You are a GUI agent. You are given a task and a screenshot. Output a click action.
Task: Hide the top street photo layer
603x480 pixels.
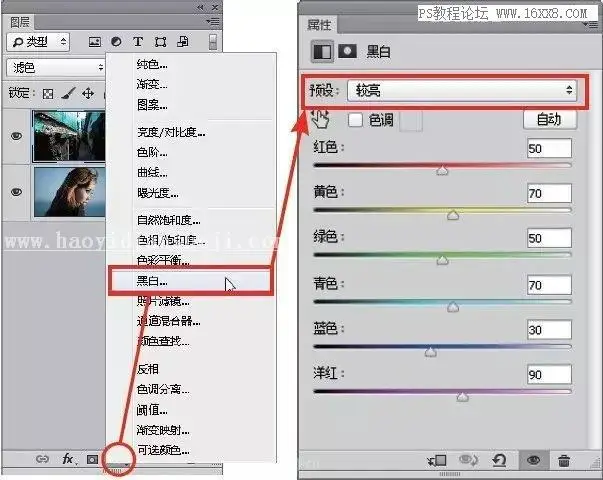tap(16, 136)
